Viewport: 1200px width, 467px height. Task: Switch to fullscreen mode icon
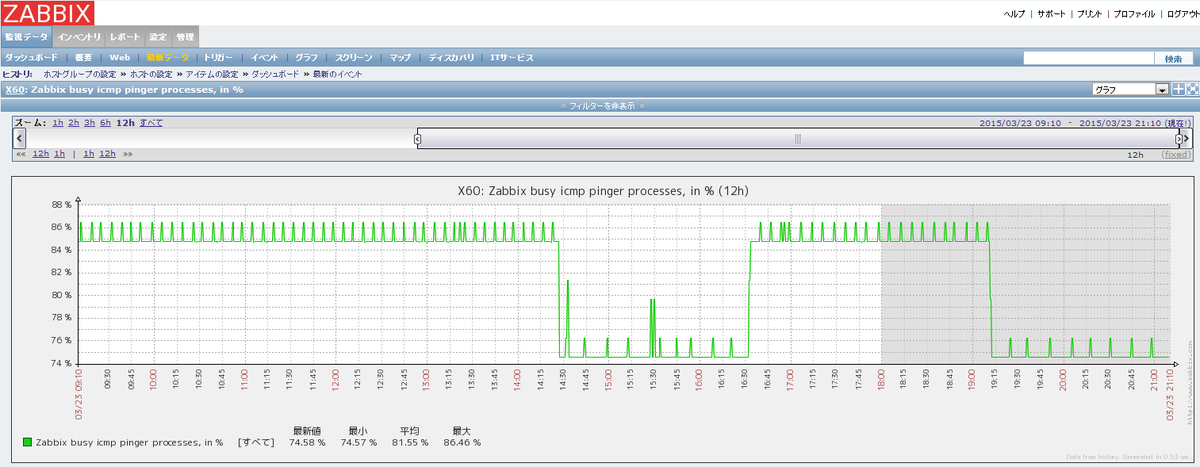point(1192,89)
